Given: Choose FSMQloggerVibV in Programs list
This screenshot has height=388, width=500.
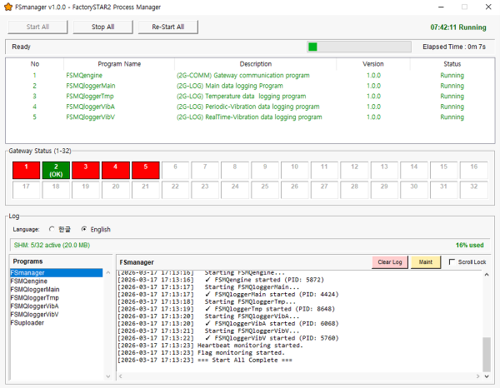Looking at the screenshot, I should [56, 314].
